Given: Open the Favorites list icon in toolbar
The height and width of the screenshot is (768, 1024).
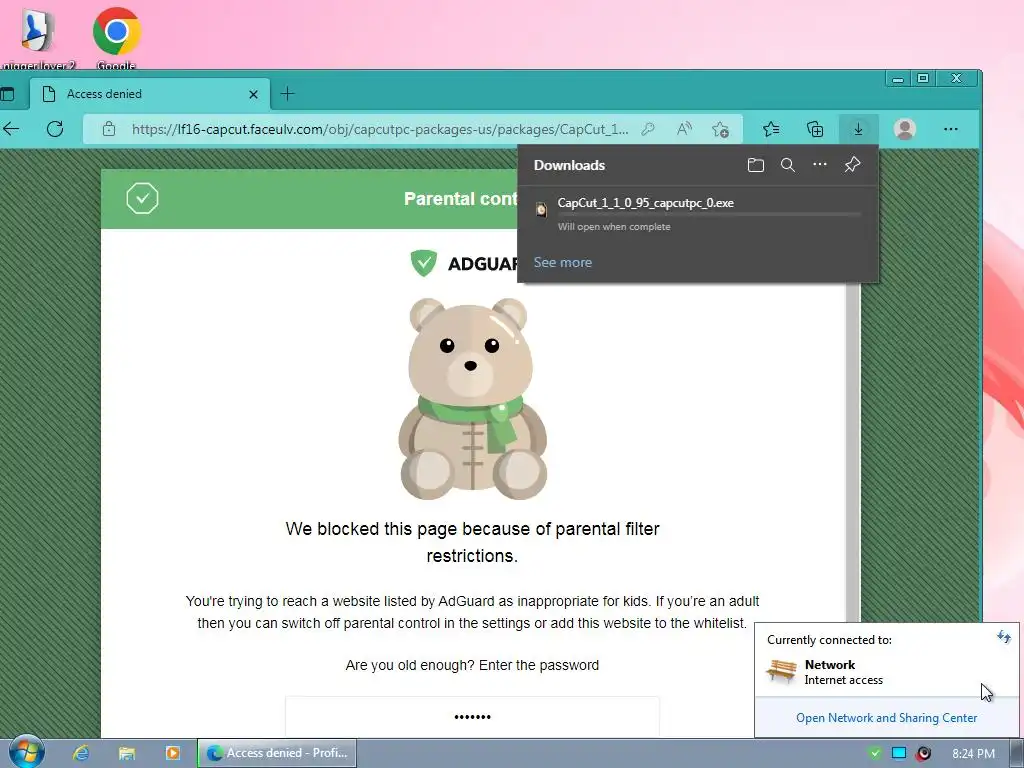Looking at the screenshot, I should pos(771,129).
